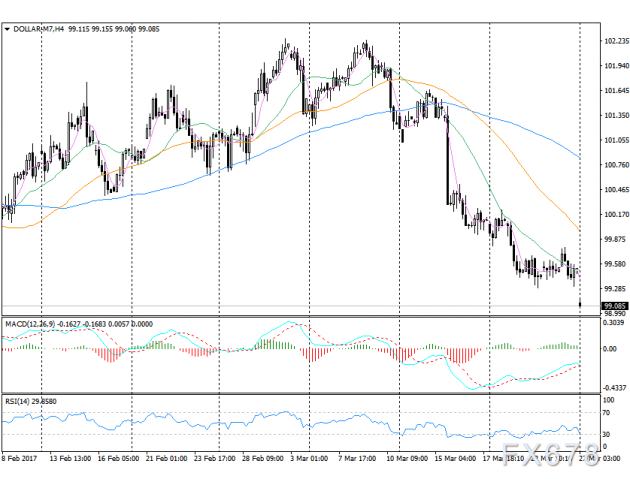
Task: Click the 15 Mar 04:00 time label
Action: 455,458
